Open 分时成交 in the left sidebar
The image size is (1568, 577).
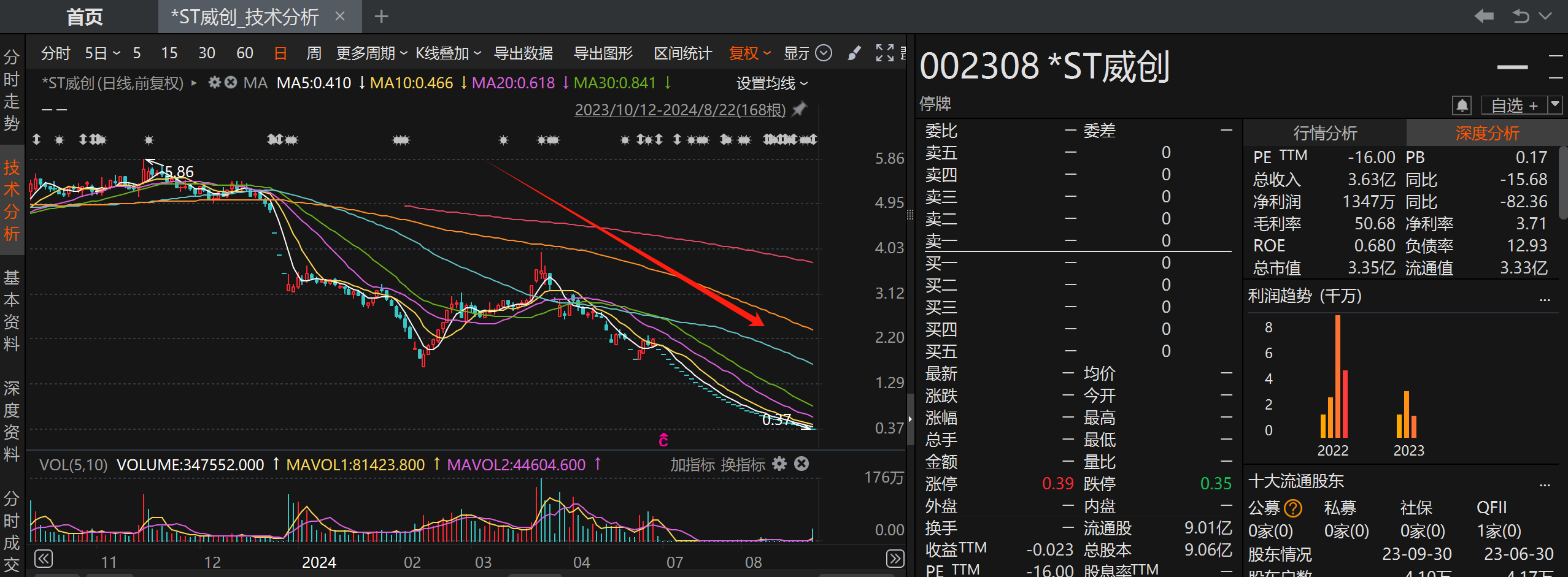(12, 532)
